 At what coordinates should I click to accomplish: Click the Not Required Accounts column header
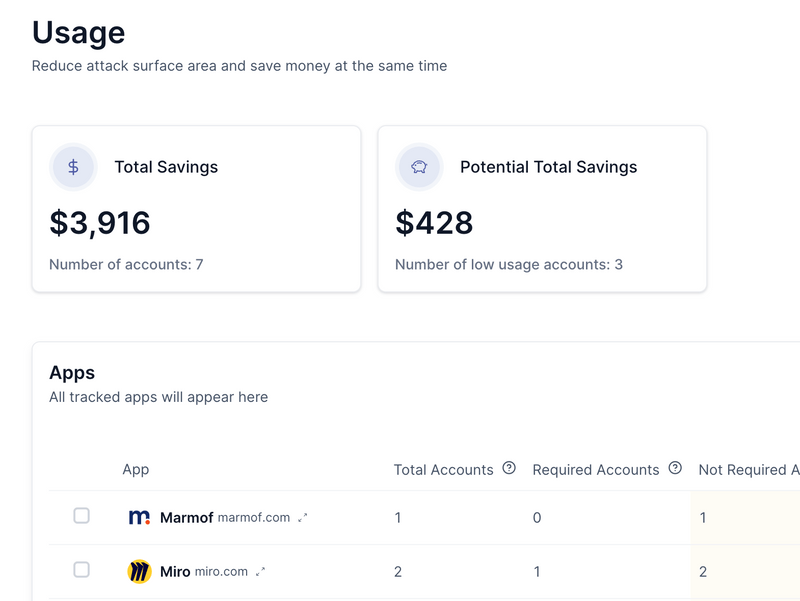coord(748,469)
